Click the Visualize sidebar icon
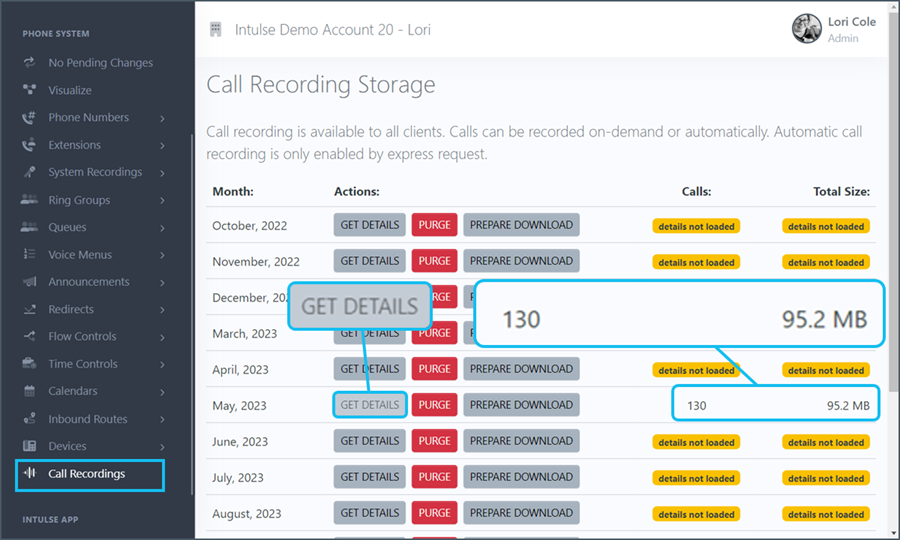The image size is (900, 540). [29, 90]
